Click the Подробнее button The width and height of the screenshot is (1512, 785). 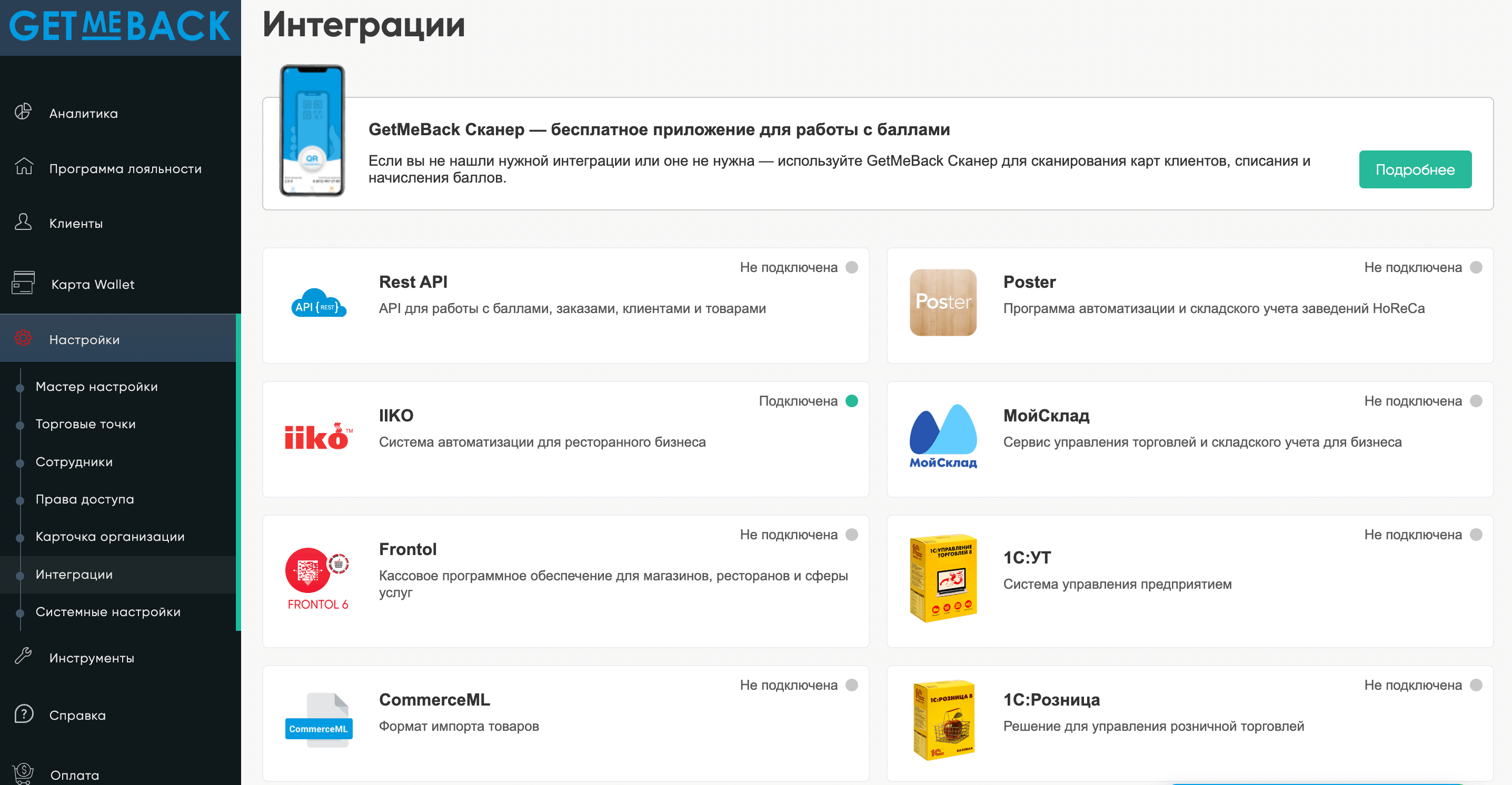(x=1415, y=169)
